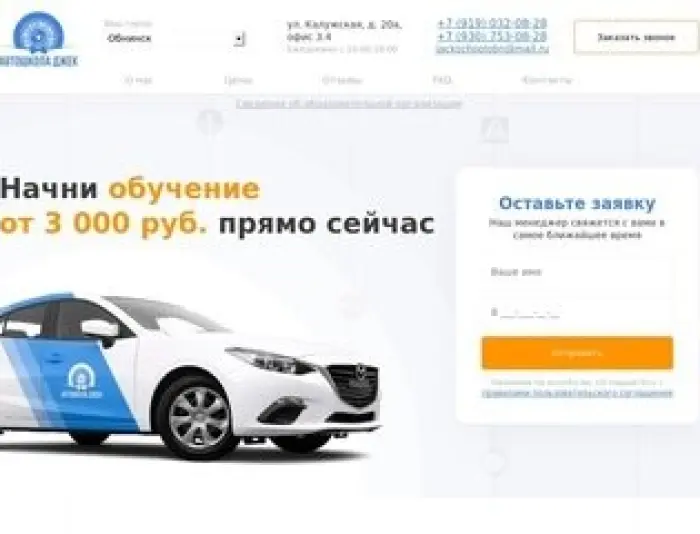Open the email address link
The height and width of the screenshot is (534, 700).
pyautogui.click(x=492, y=48)
